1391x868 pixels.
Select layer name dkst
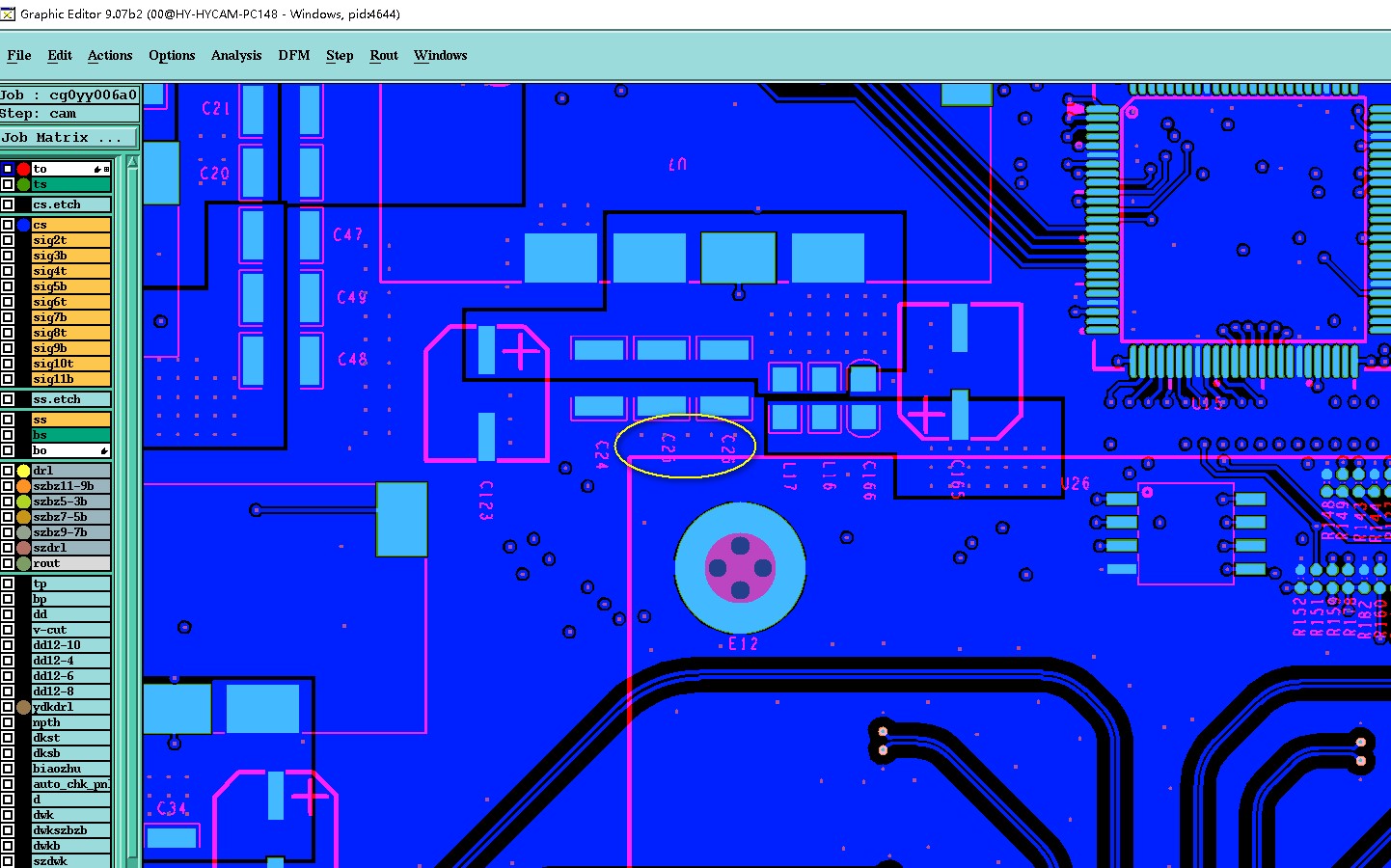tap(71, 738)
